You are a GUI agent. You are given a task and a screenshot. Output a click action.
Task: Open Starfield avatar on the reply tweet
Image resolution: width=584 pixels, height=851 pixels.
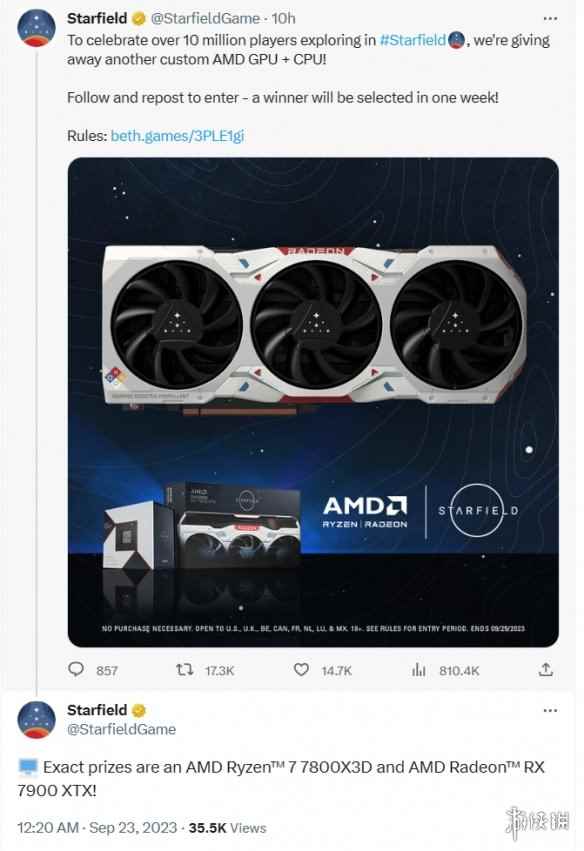click(36, 720)
